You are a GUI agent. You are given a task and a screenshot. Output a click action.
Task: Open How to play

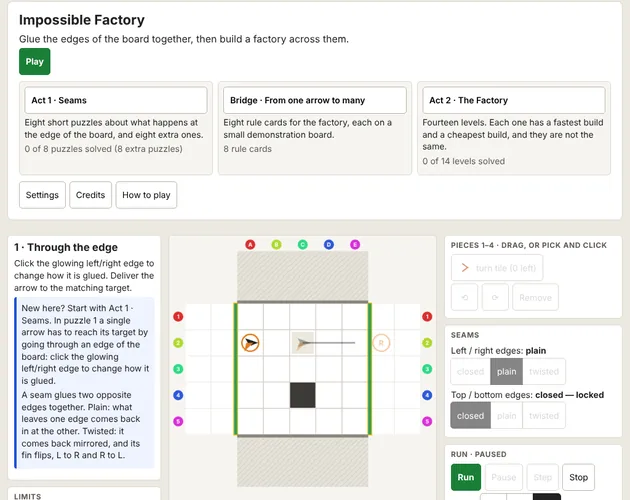tap(146, 195)
